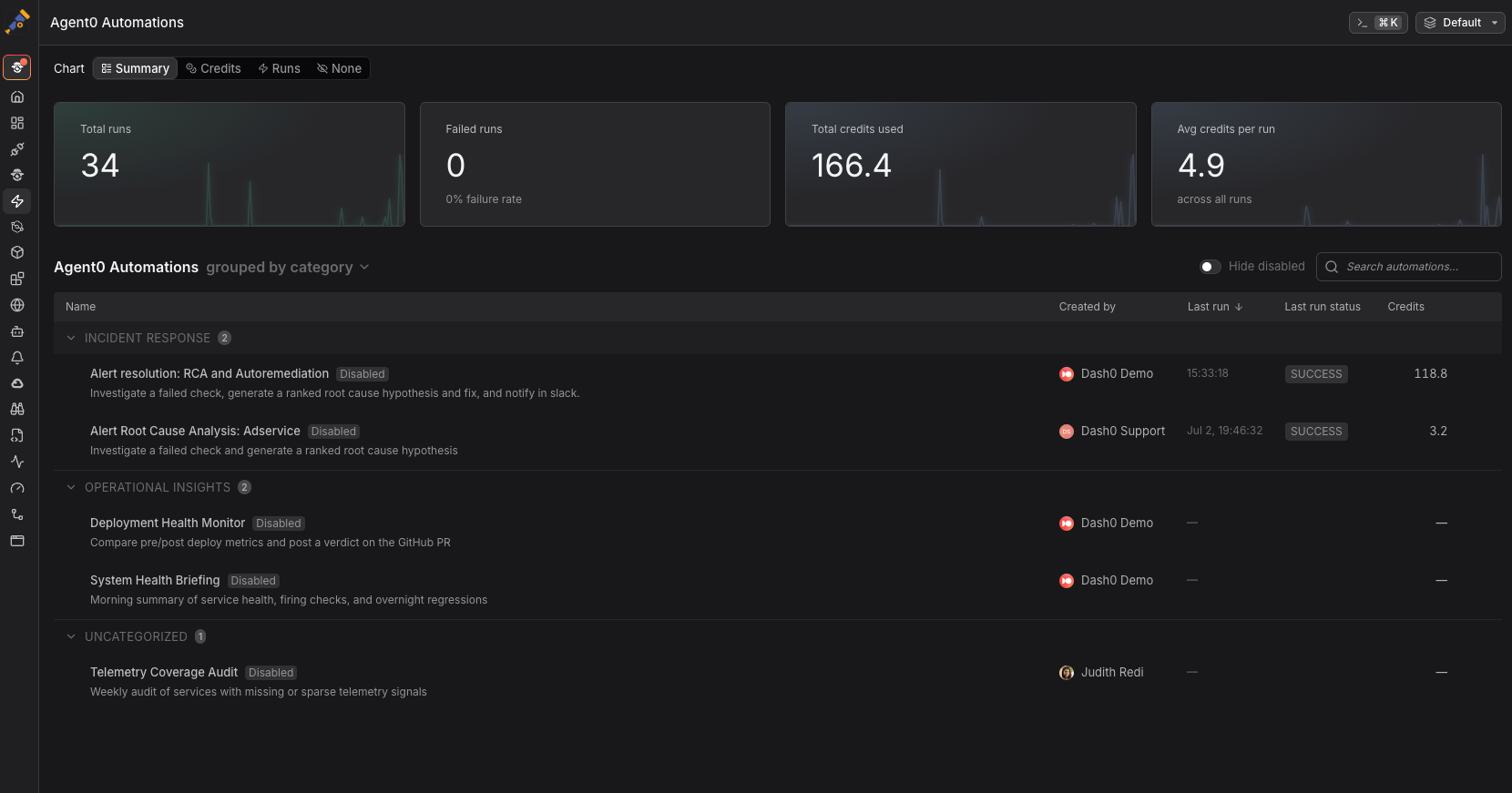Click the Disabled badge on Deployment Health Monitor
This screenshot has width=1512, height=793.
(x=279, y=524)
